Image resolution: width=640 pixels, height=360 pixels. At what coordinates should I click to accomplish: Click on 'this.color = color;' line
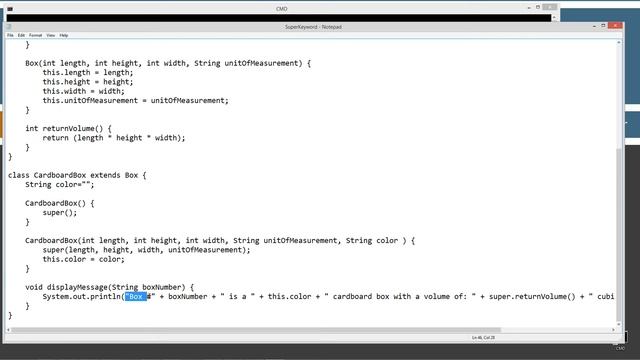(x=84, y=259)
